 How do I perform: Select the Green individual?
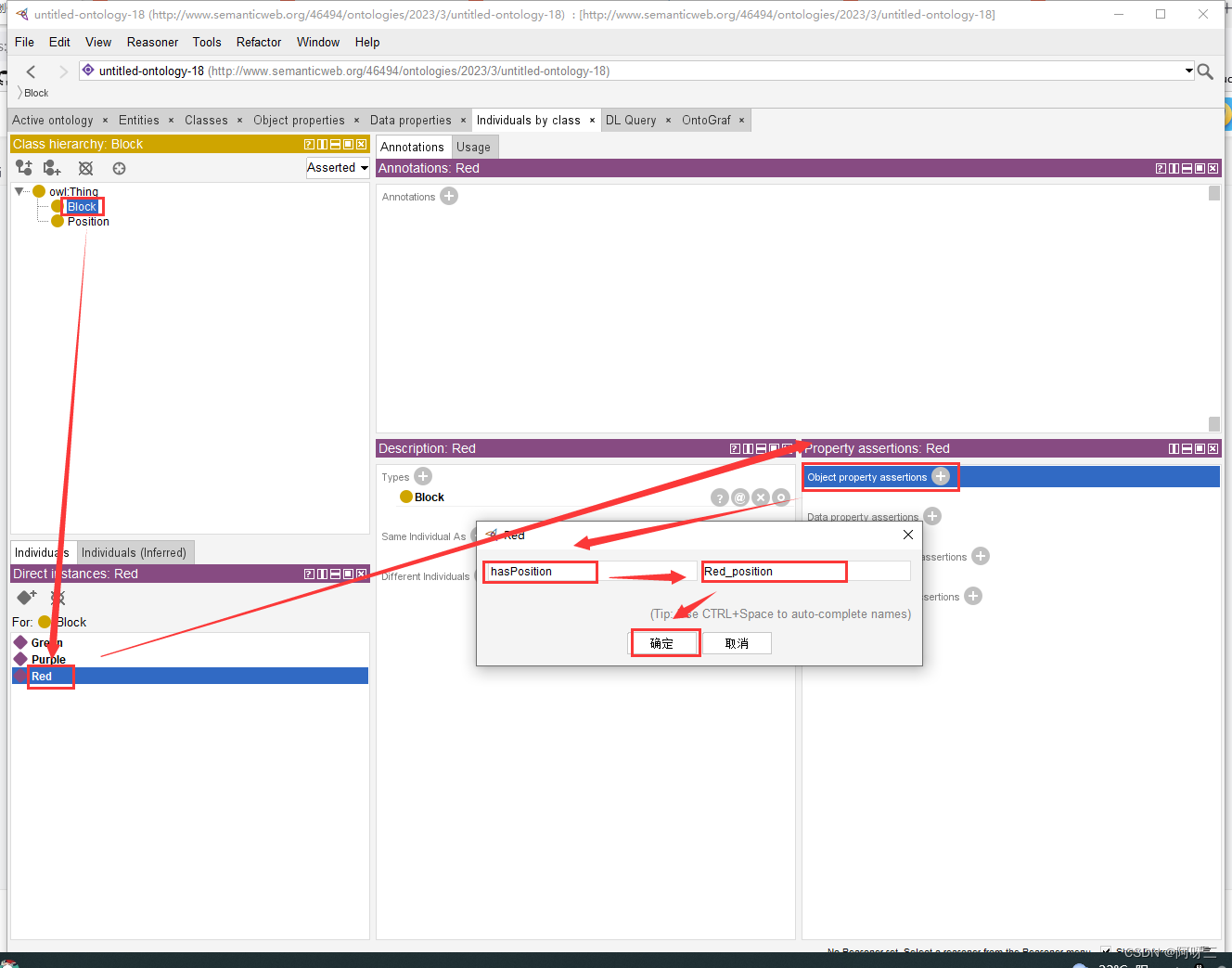46,642
